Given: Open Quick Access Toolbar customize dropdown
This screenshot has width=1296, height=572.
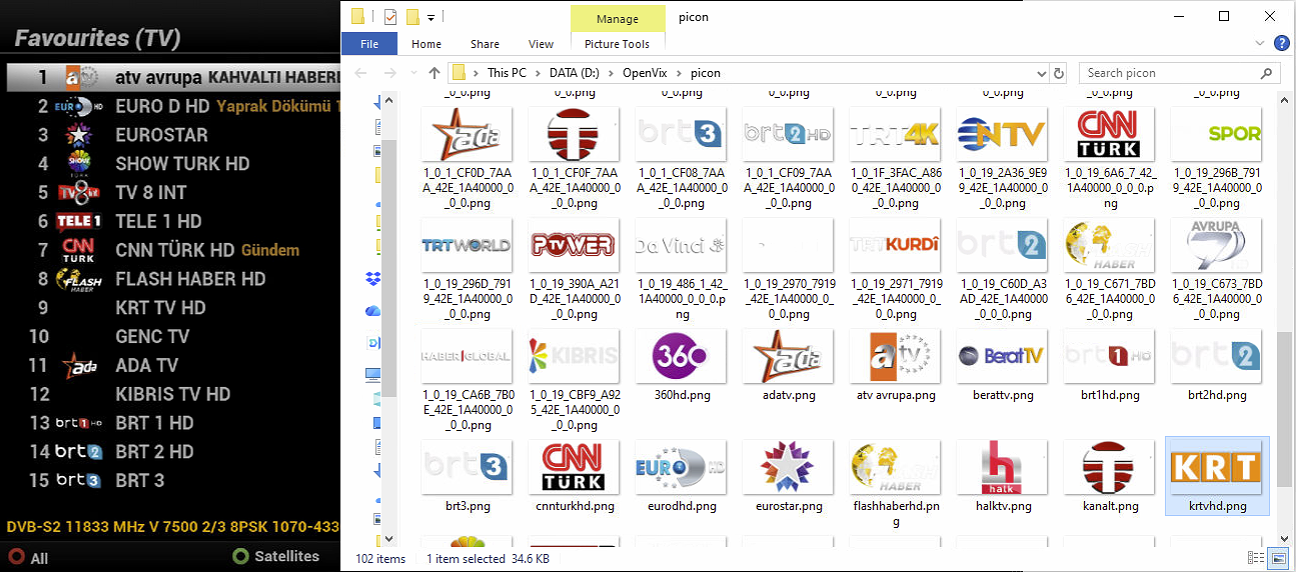Looking at the screenshot, I should (431, 17).
